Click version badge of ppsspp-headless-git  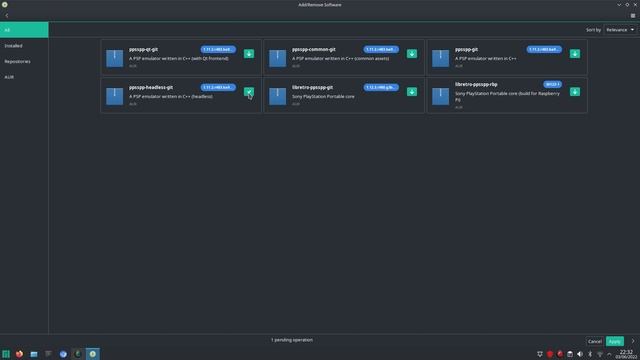click(218, 87)
